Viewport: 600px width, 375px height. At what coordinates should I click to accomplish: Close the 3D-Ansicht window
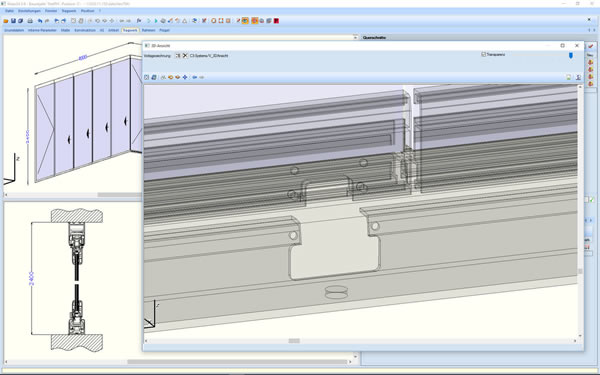[x=577, y=46]
